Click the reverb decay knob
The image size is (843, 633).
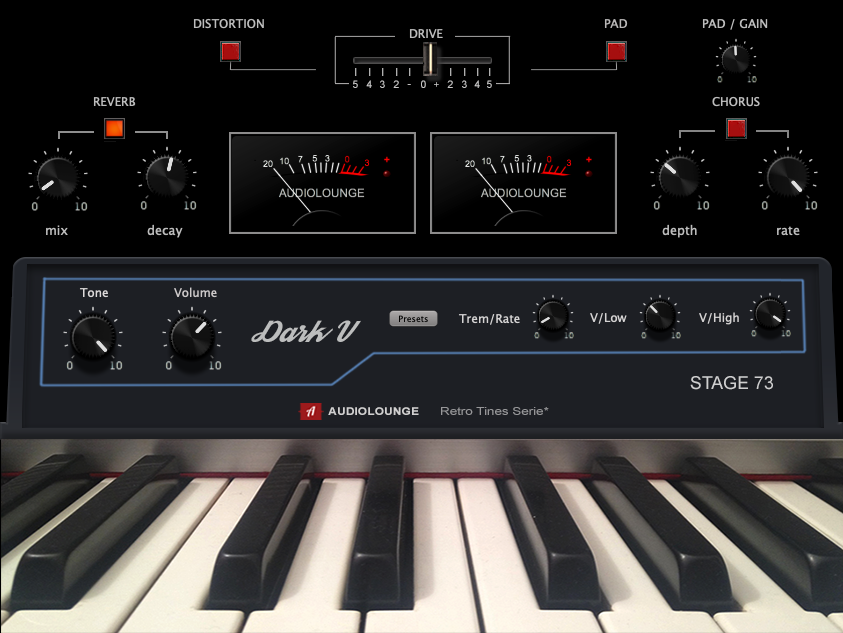tap(167, 176)
